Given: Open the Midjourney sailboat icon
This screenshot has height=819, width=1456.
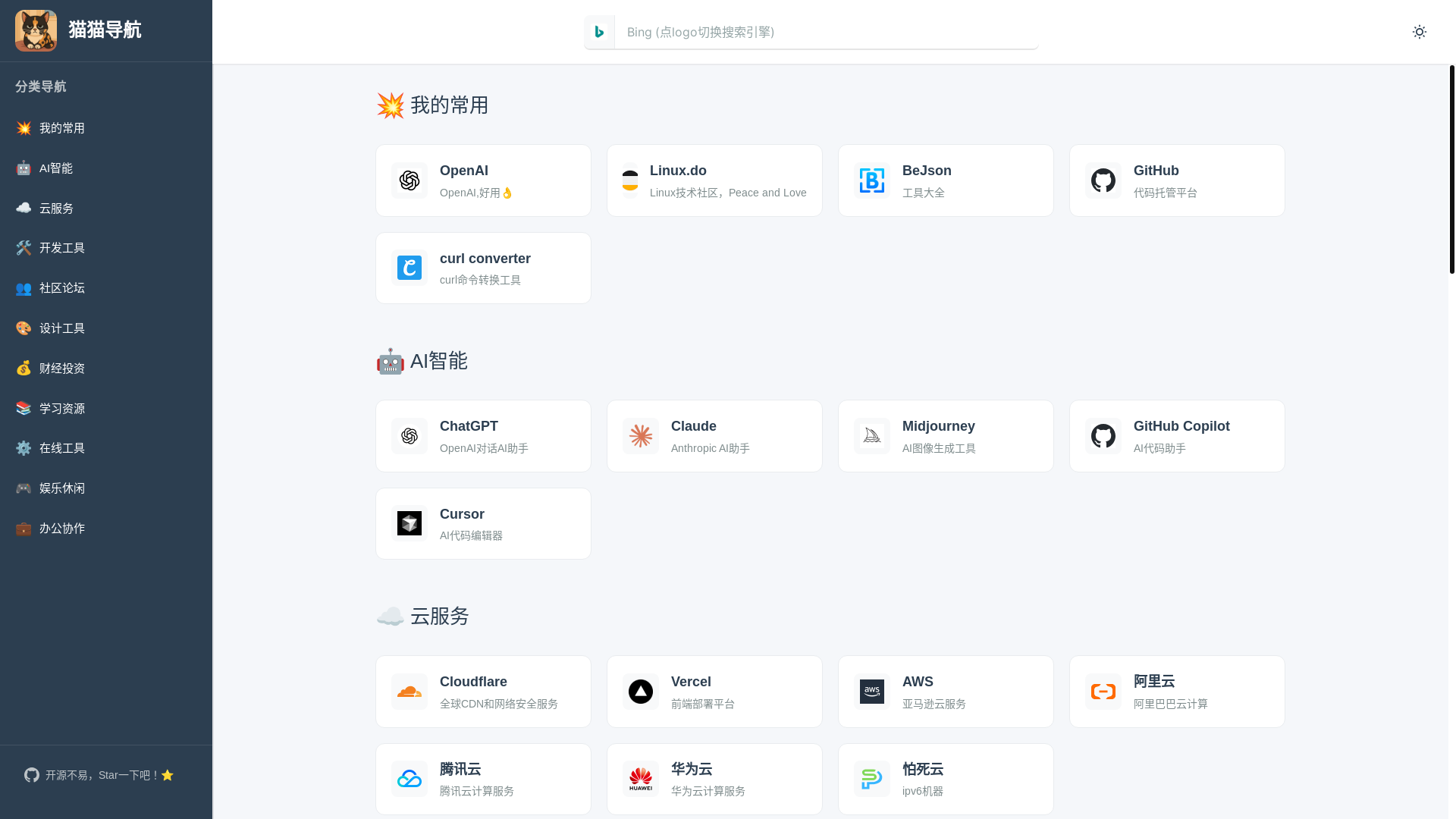Looking at the screenshot, I should pyautogui.click(x=872, y=436).
